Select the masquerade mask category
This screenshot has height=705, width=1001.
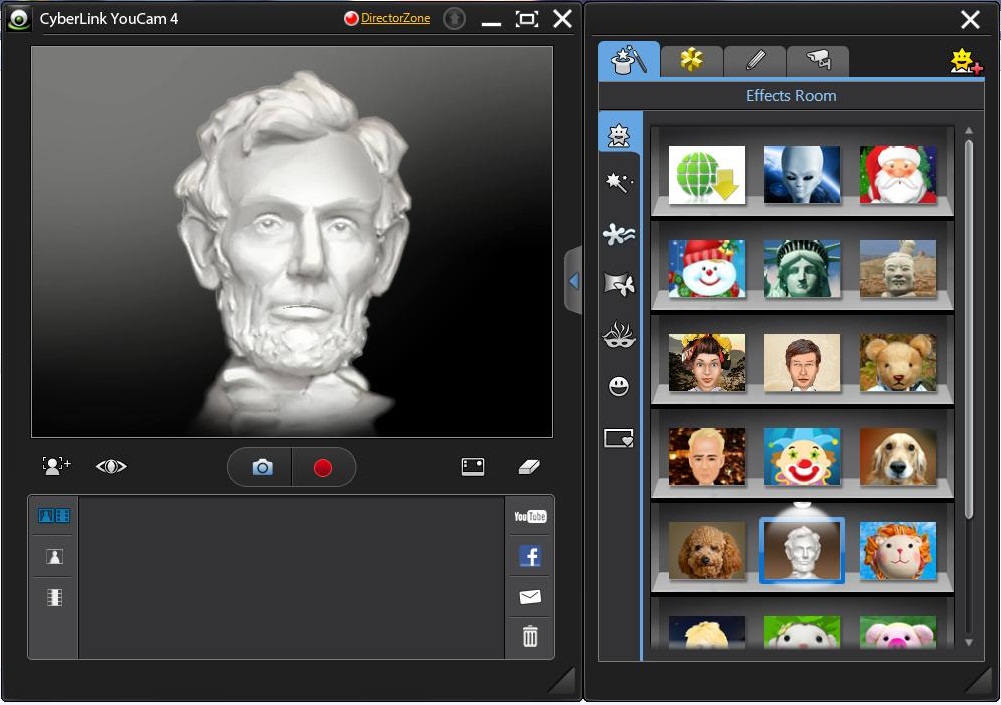619,335
